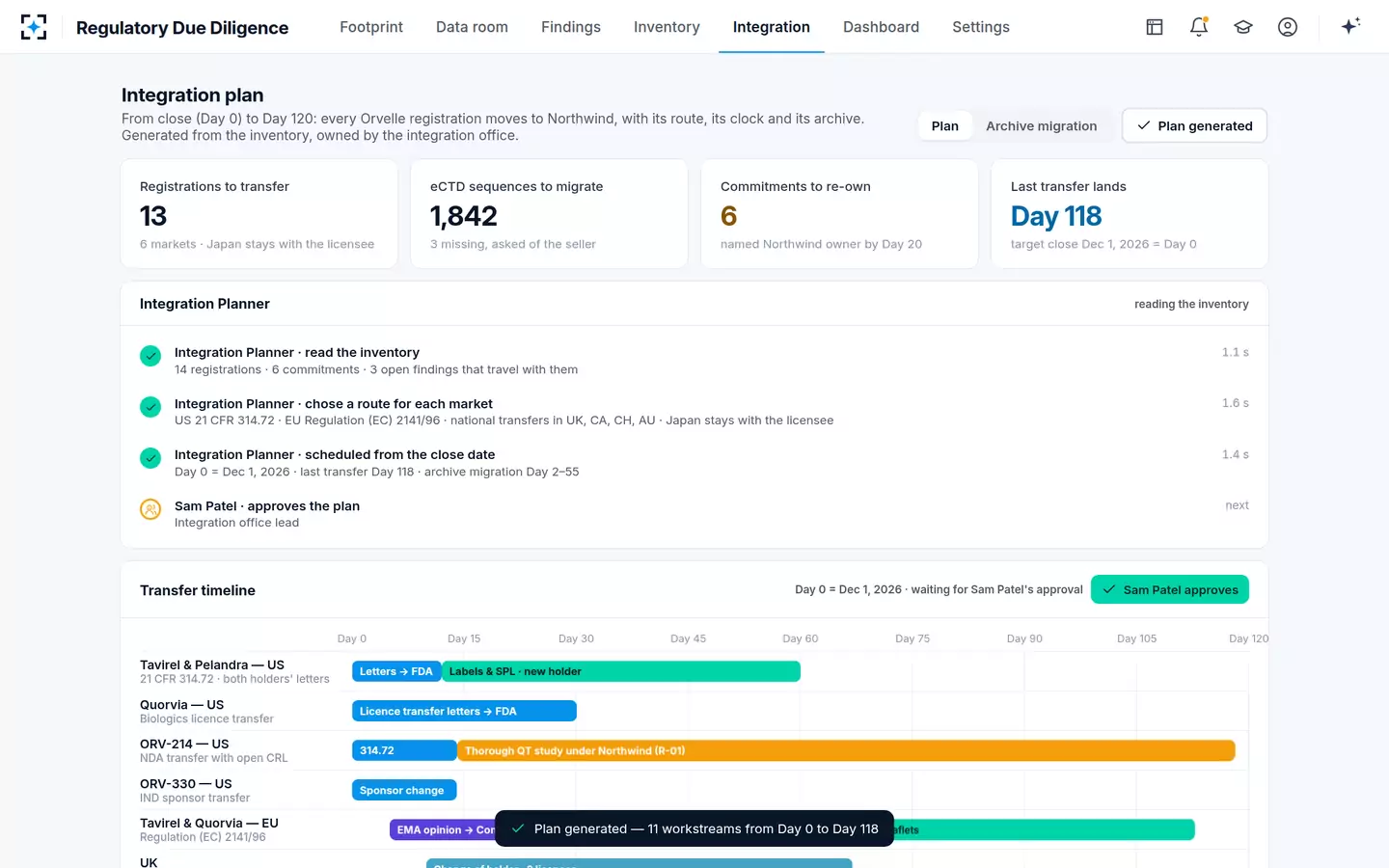Image resolution: width=1389 pixels, height=868 pixels.
Task: Select 'Licence transfer letters → FDA' bar
Action: (464, 711)
